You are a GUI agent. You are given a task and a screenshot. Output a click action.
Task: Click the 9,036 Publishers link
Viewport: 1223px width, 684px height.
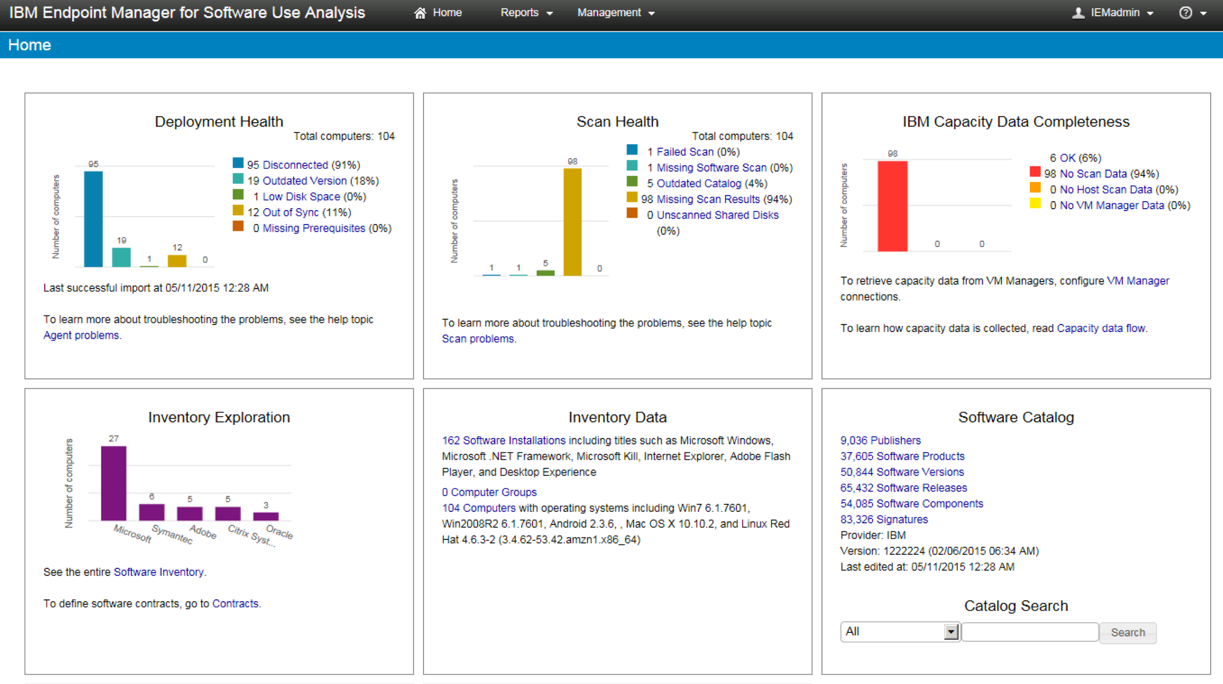click(880, 440)
